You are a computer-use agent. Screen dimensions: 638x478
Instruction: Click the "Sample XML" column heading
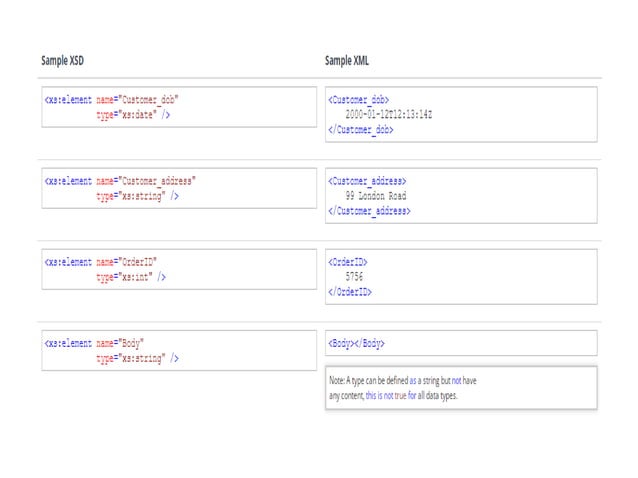pos(347,61)
